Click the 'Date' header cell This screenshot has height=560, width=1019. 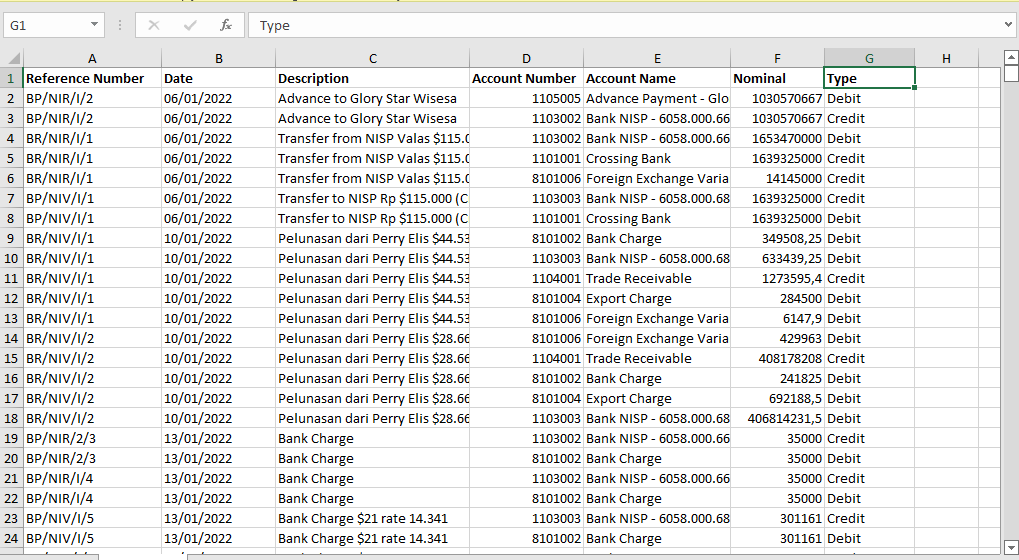218,79
